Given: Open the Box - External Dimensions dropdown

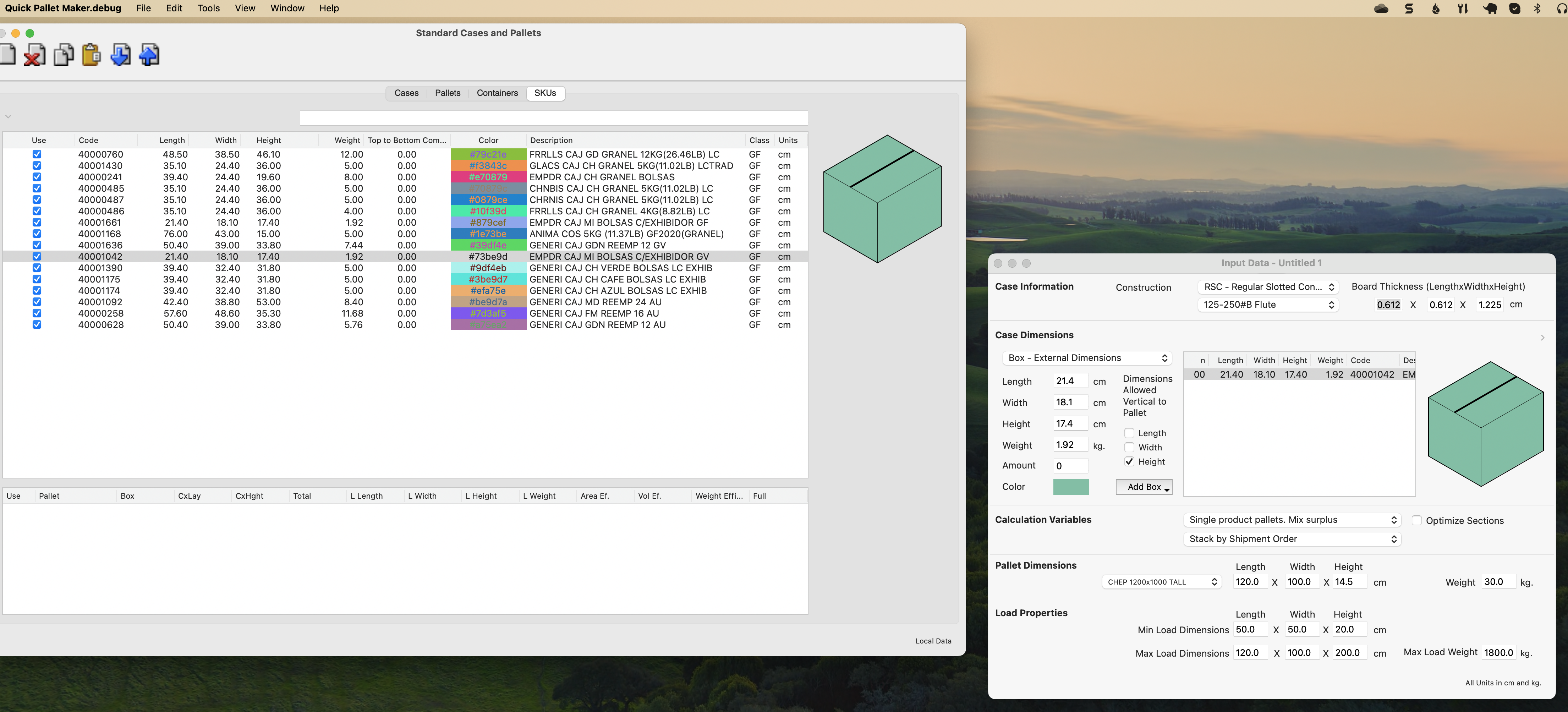Looking at the screenshot, I should (1087, 358).
